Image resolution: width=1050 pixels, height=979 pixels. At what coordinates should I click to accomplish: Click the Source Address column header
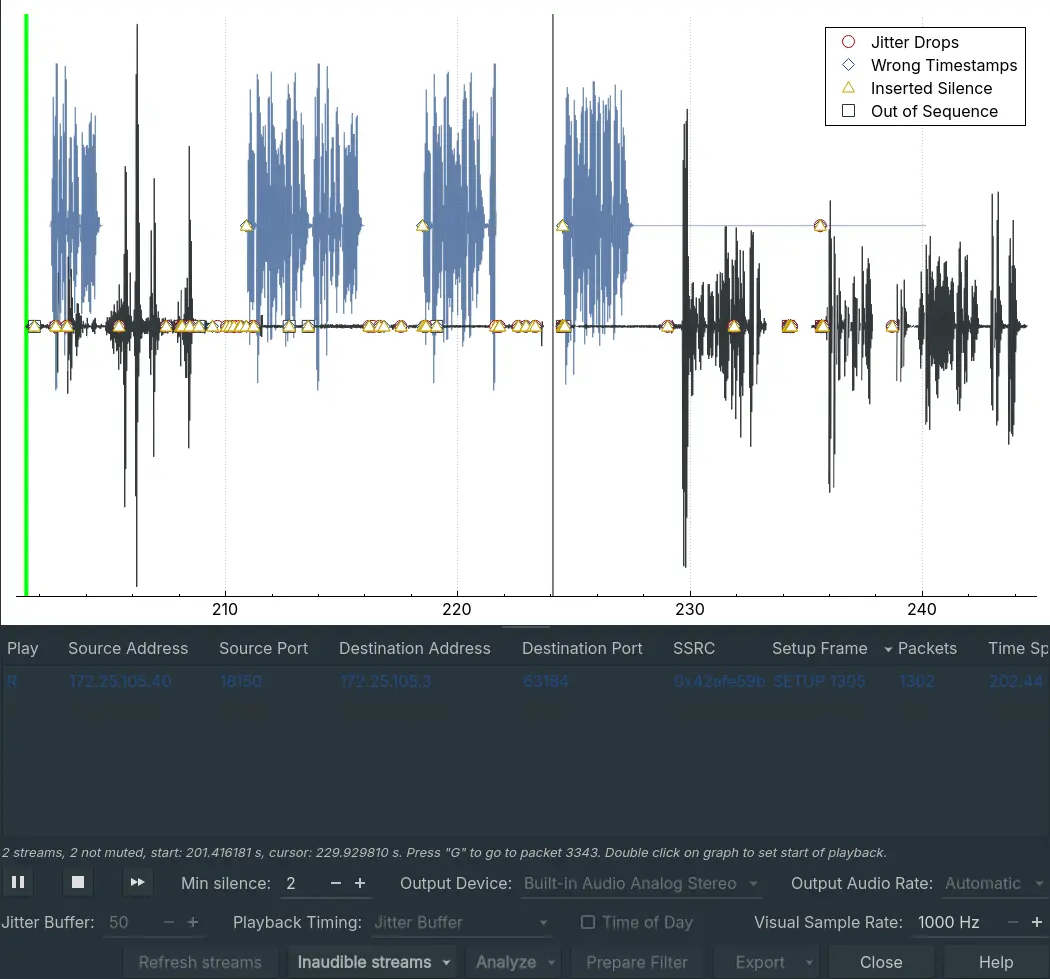click(128, 648)
